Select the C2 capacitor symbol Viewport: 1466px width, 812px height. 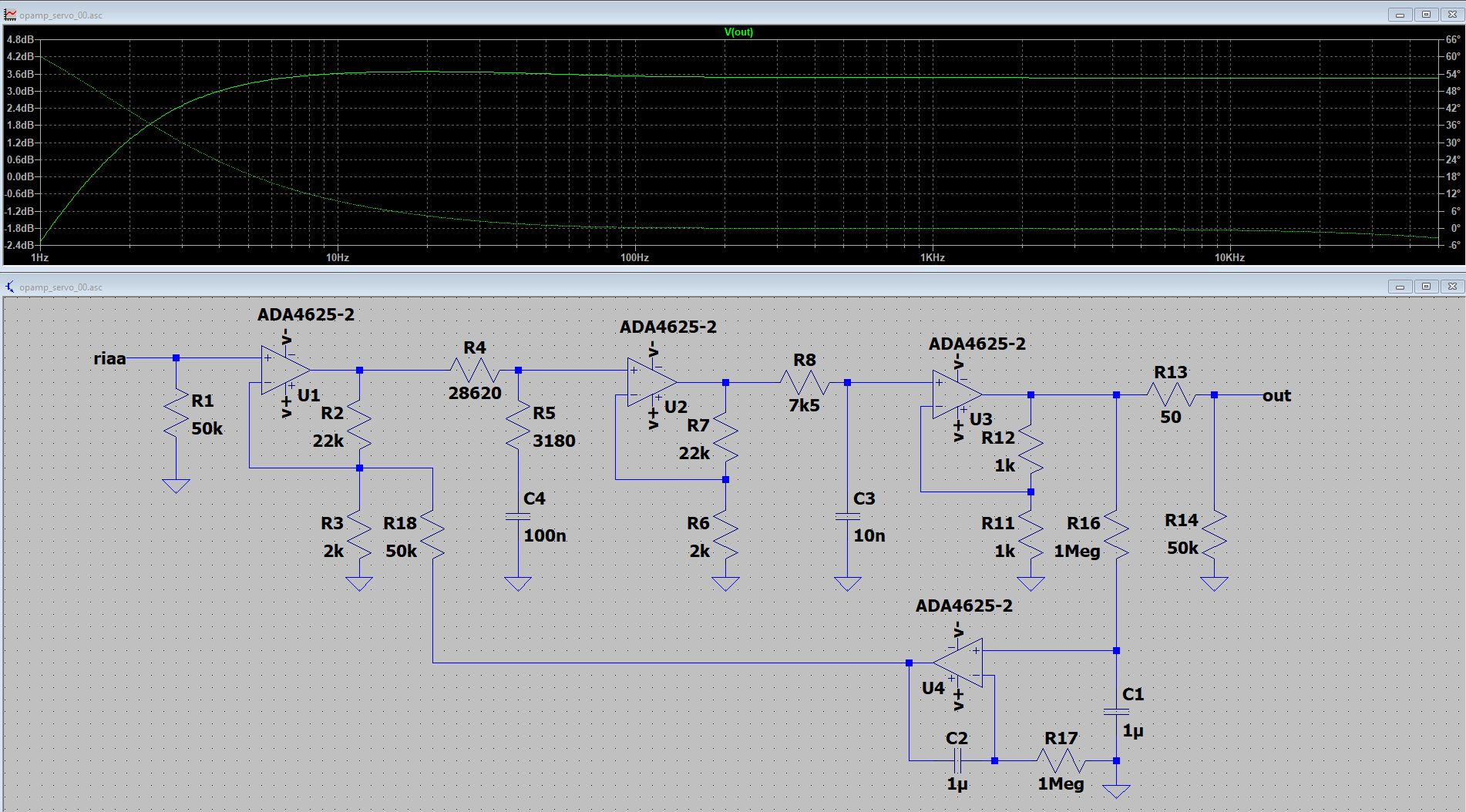pyautogui.click(x=957, y=761)
